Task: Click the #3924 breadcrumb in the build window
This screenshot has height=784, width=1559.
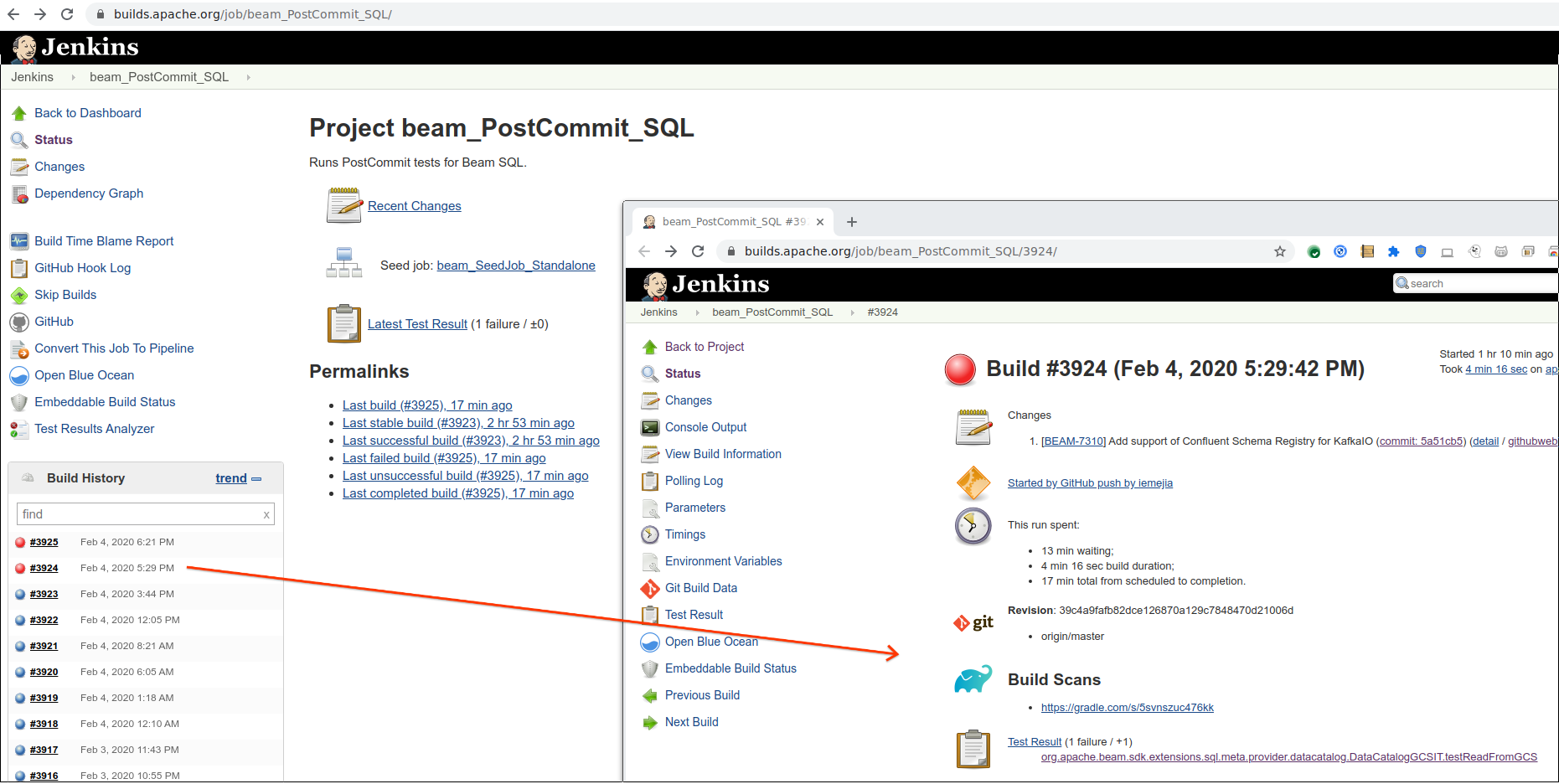Action: (883, 312)
